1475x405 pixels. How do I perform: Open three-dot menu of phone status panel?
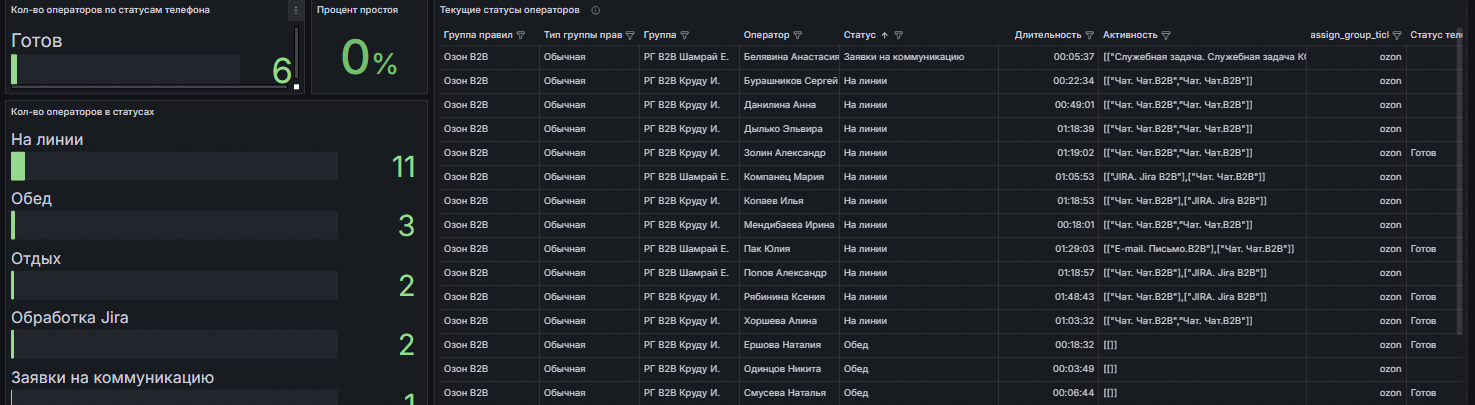[295, 10]
